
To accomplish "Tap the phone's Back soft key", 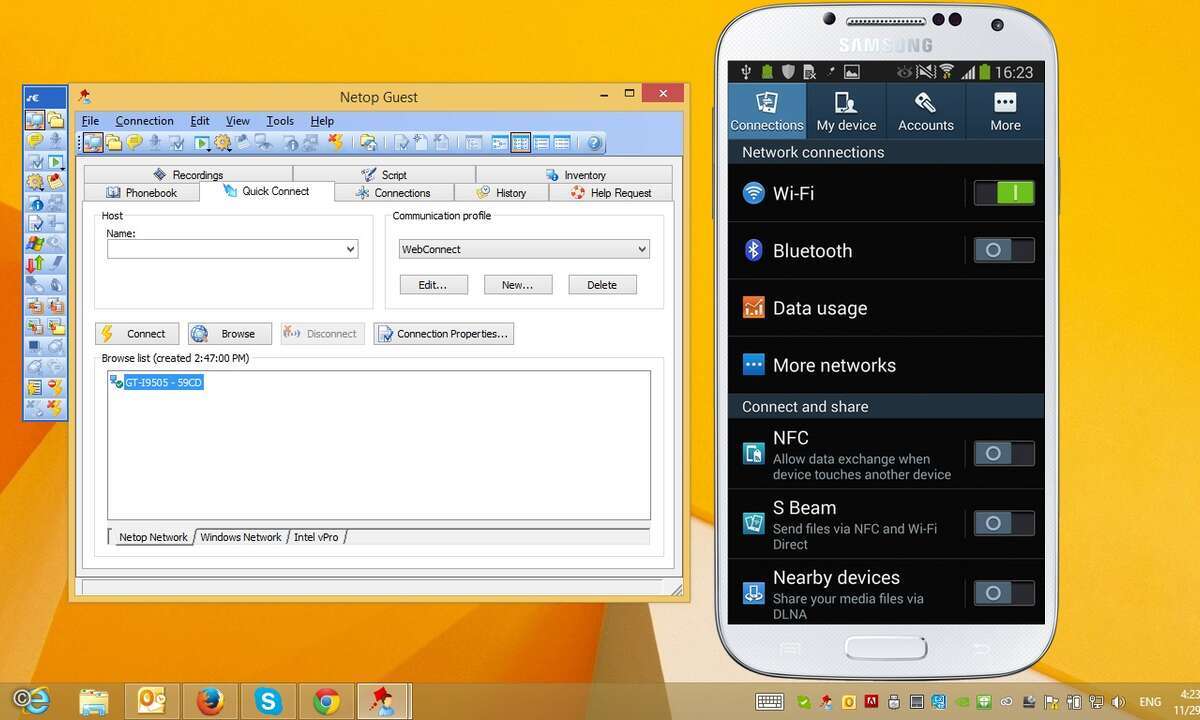I will [981, 648].
